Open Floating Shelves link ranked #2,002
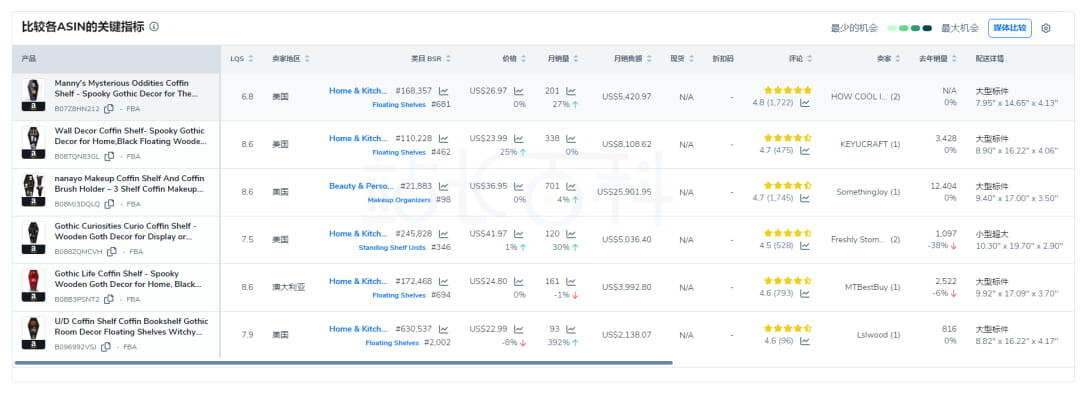 (392, 342)
